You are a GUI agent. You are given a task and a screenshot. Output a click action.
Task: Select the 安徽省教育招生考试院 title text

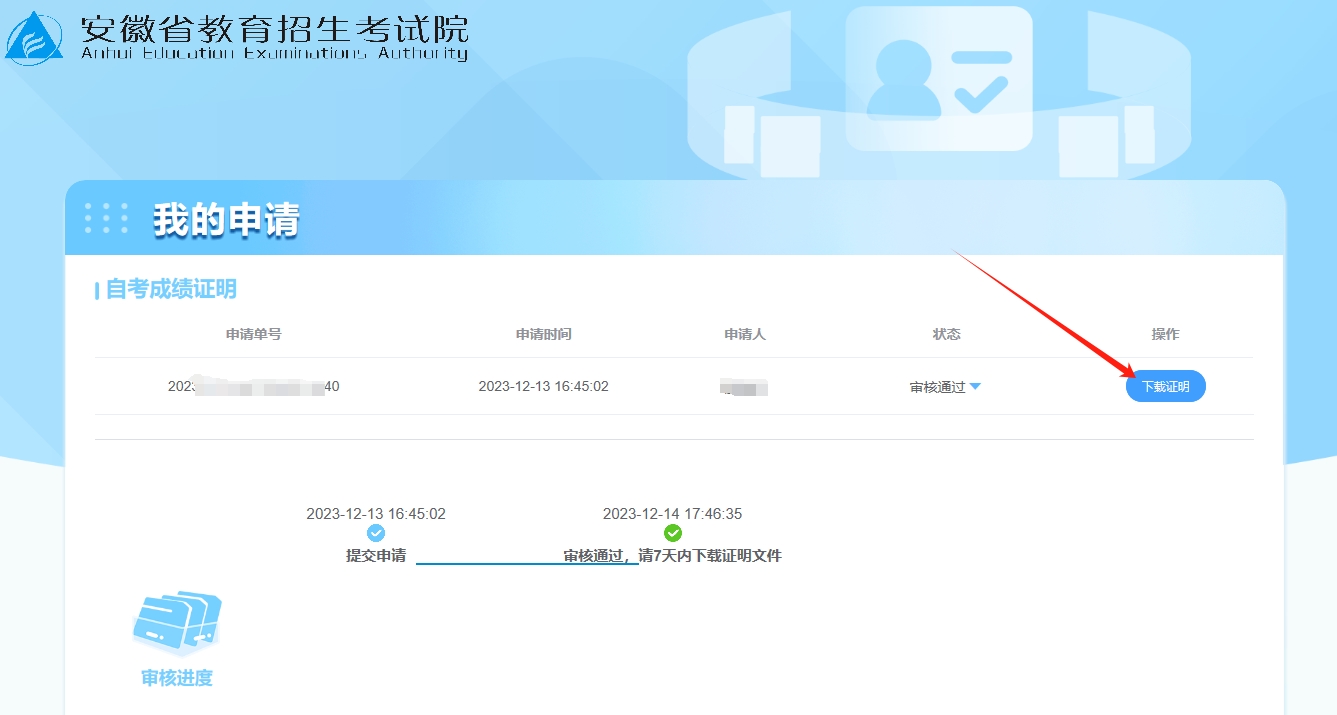coord(274,29)
